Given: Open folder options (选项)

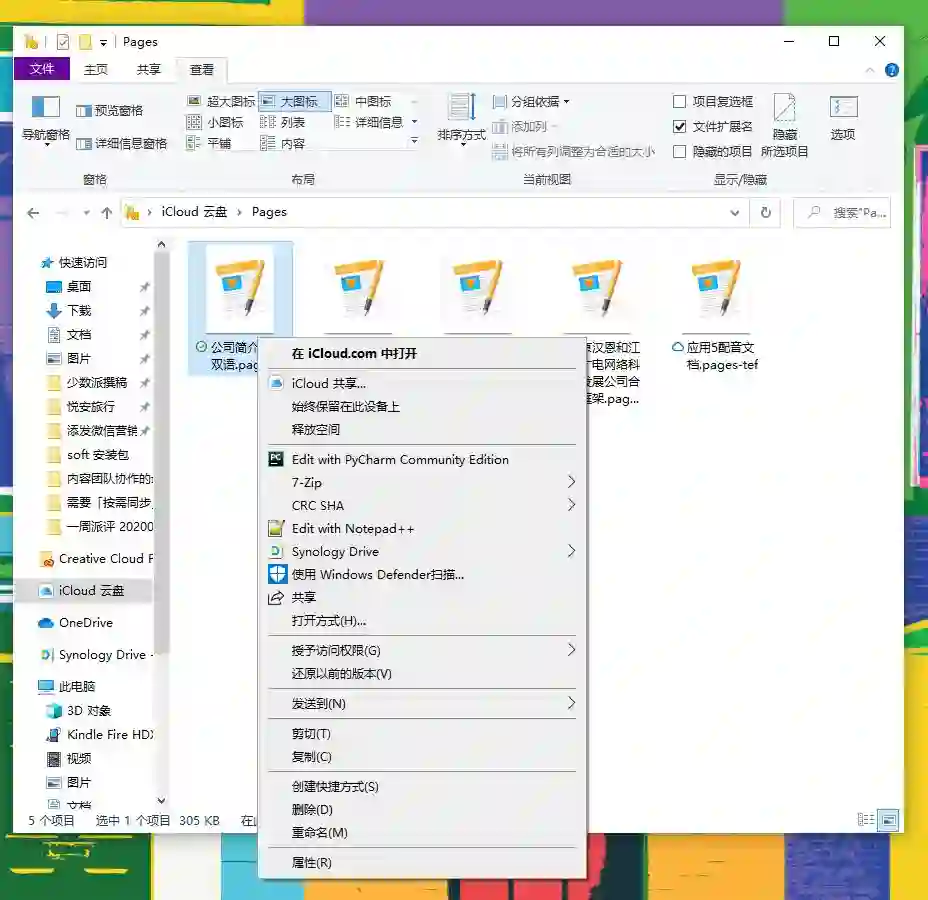Looking at the screenshot, I should coord(843,118).
